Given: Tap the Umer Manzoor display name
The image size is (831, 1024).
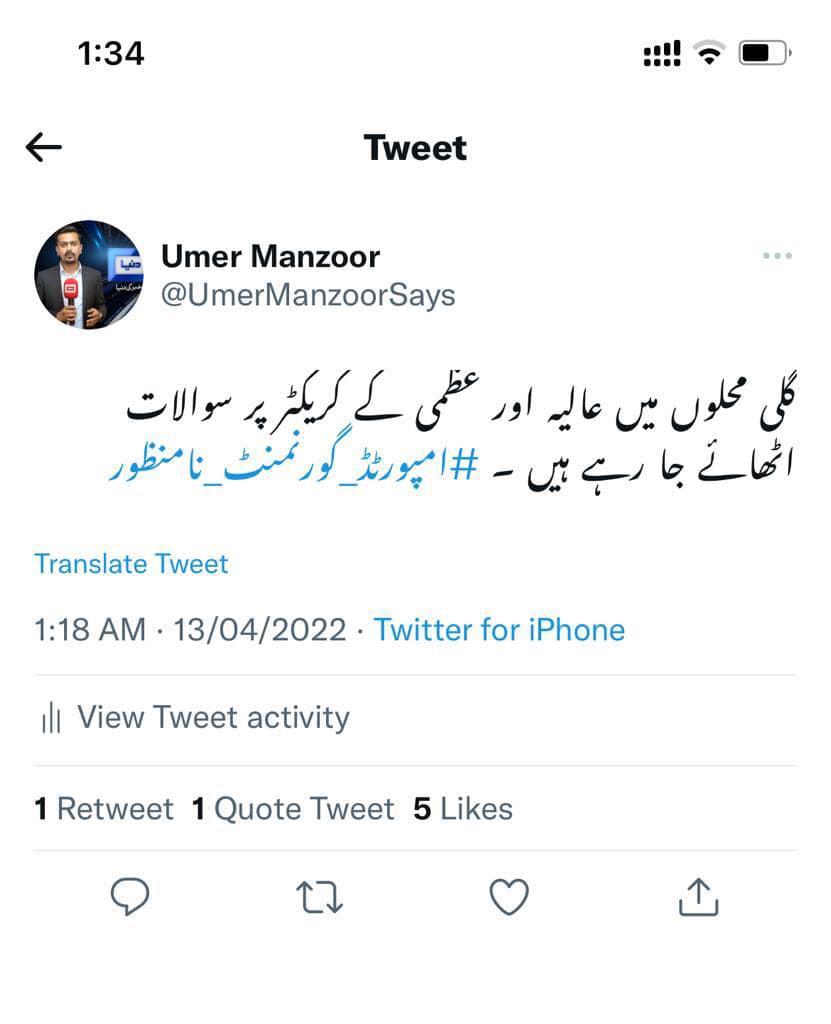Looking at the screenshot, I should [270, 256].
